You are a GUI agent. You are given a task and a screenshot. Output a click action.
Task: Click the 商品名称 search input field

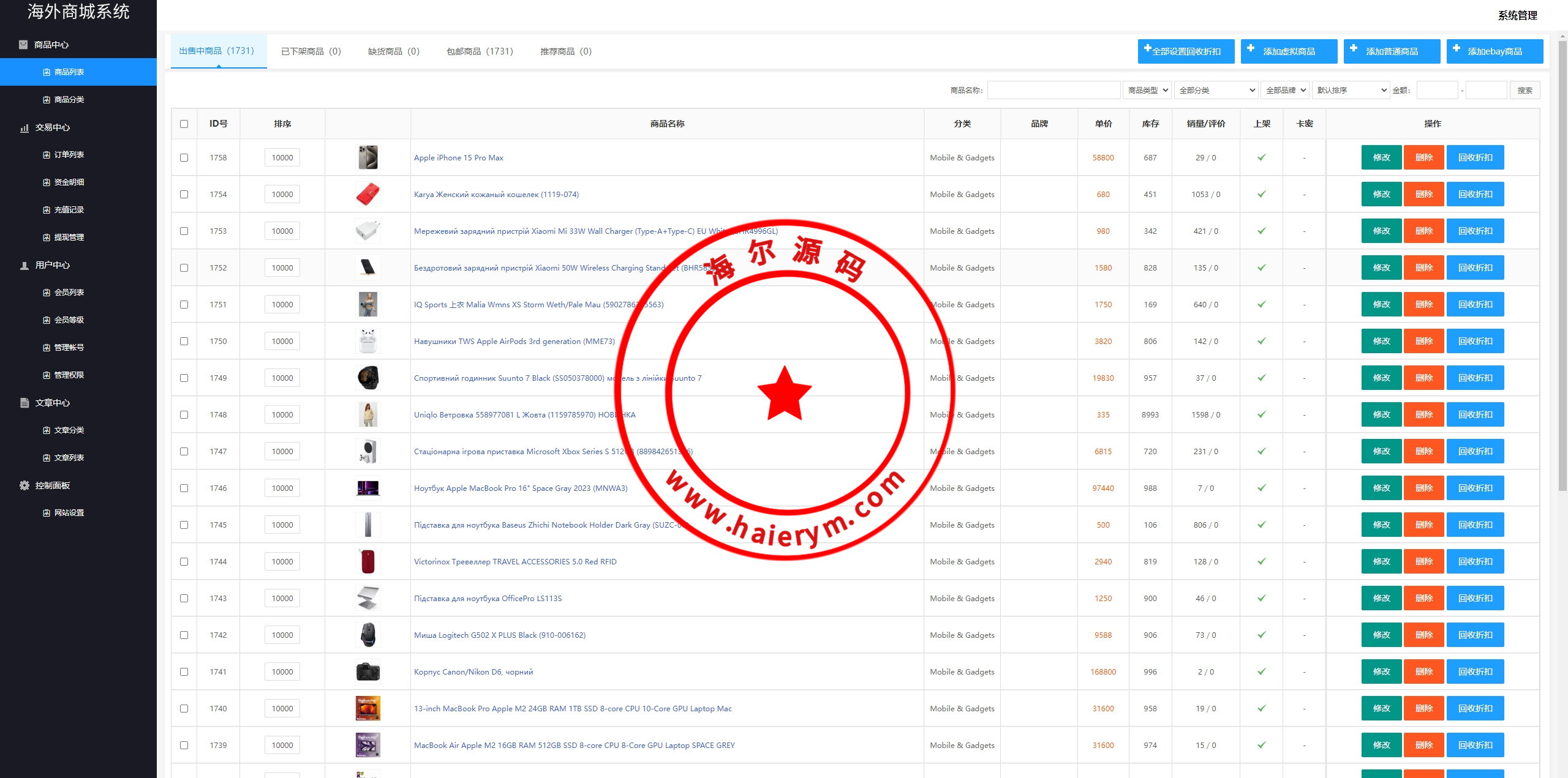tap(1053, 90)
